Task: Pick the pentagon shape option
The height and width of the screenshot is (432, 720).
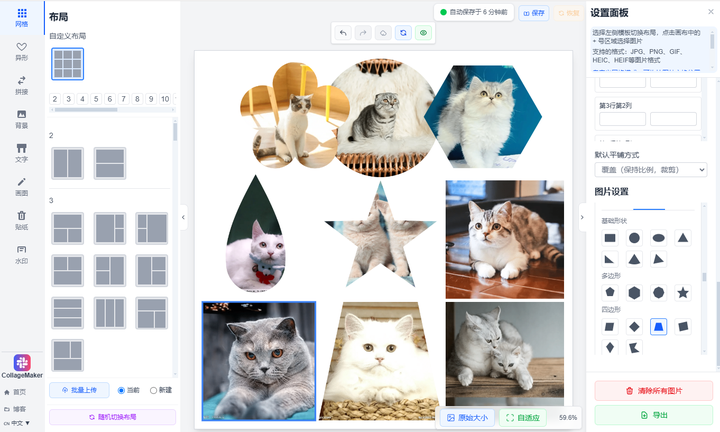Action: pyautogui.click(x=609, y=293)
